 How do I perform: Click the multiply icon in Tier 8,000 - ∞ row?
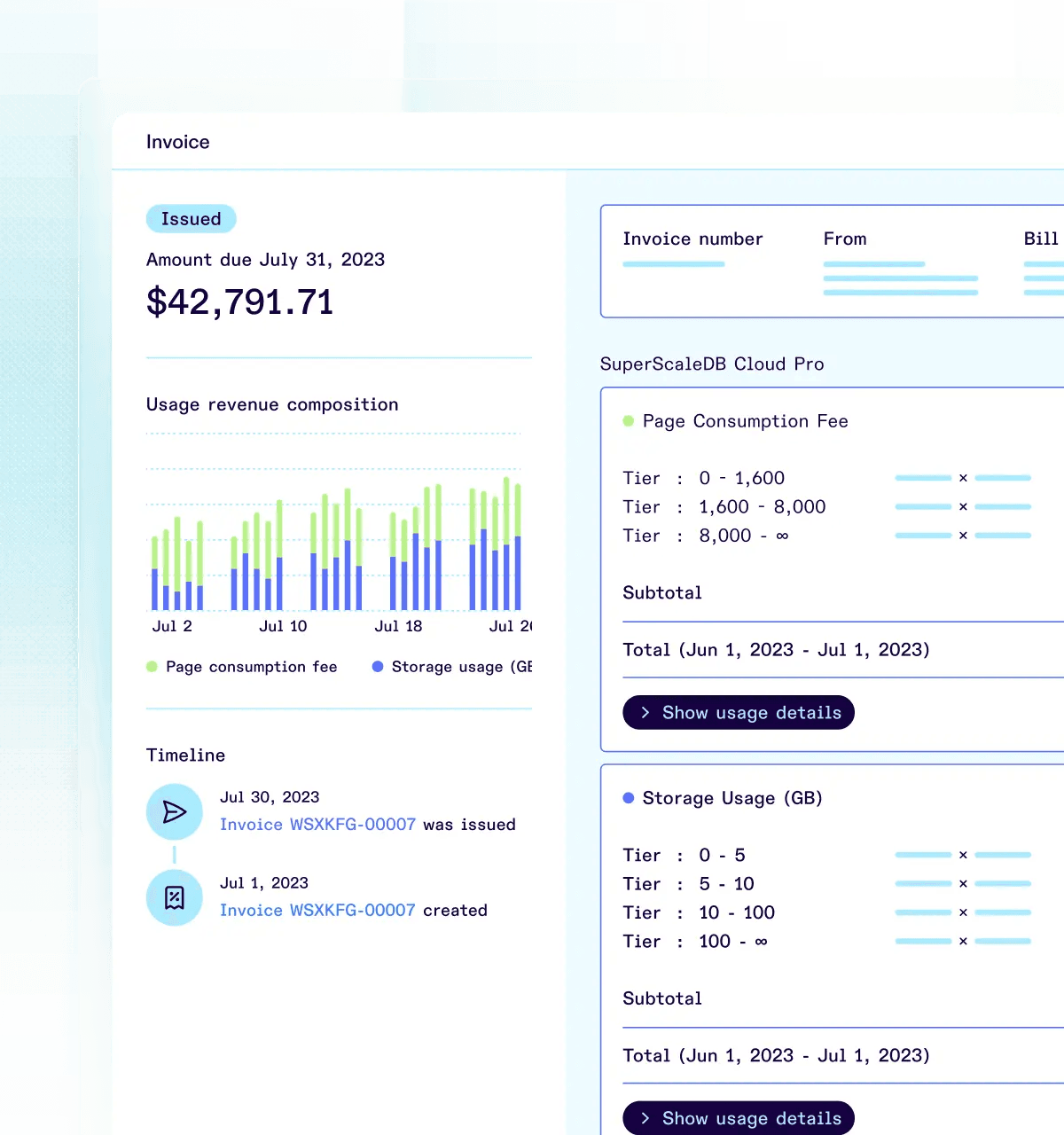(963, 536)
